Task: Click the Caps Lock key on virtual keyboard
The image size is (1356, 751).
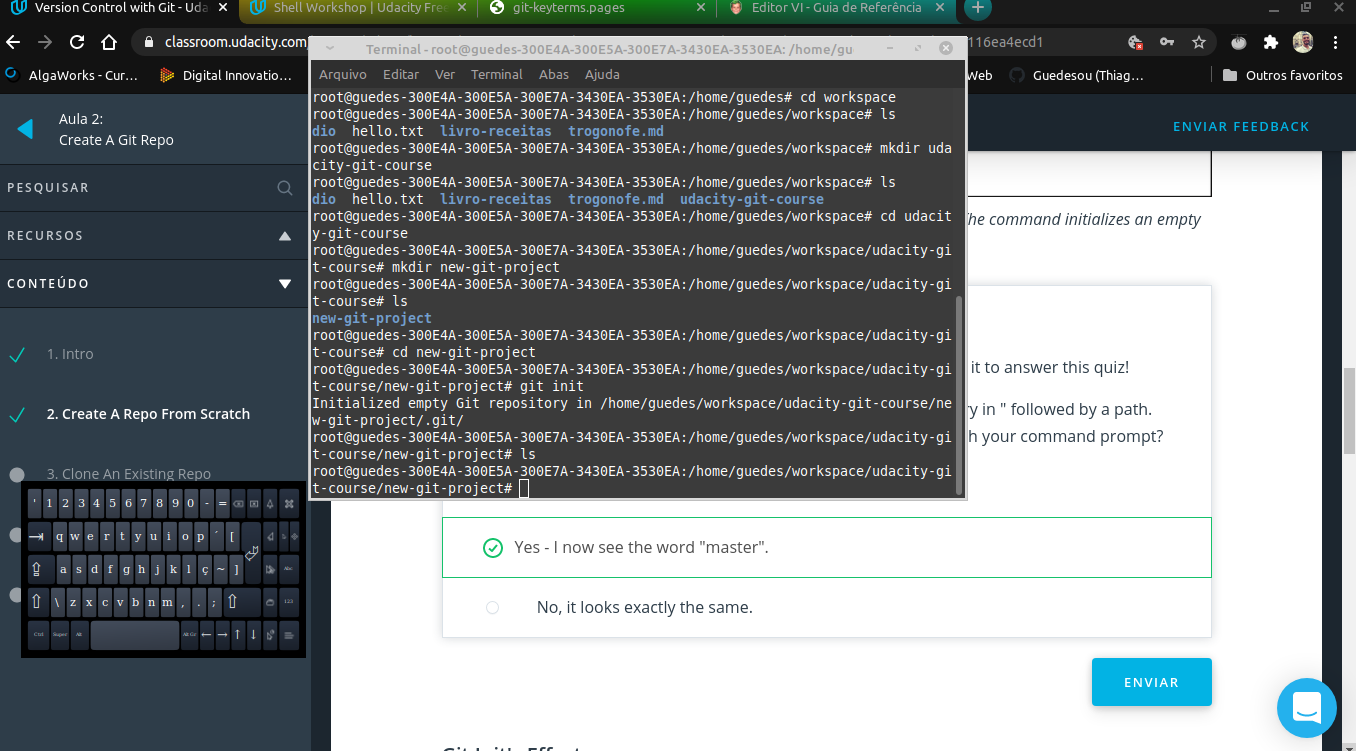Action: (41, 569)
